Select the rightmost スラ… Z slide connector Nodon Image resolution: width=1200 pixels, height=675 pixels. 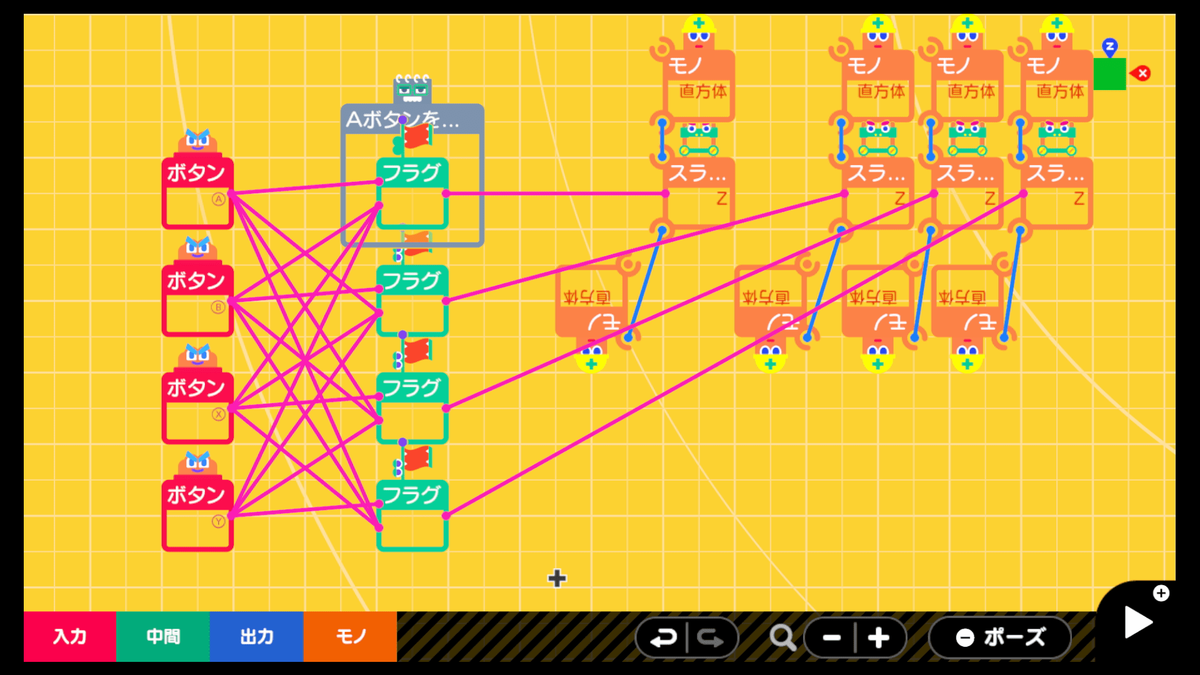tap(1056, 193)
